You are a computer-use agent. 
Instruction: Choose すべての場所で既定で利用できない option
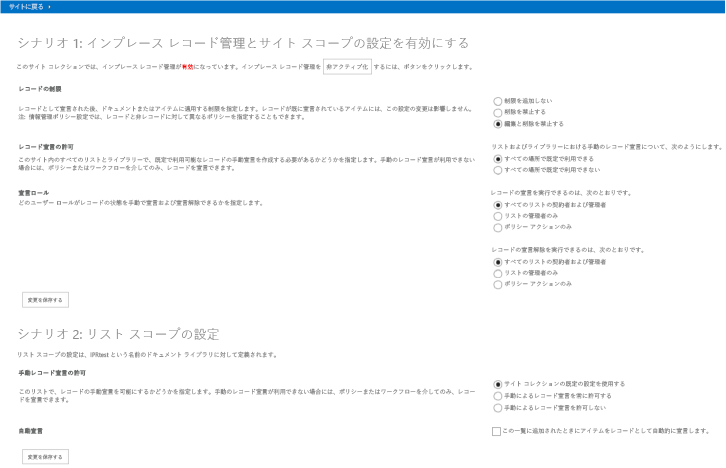[498, 170]
